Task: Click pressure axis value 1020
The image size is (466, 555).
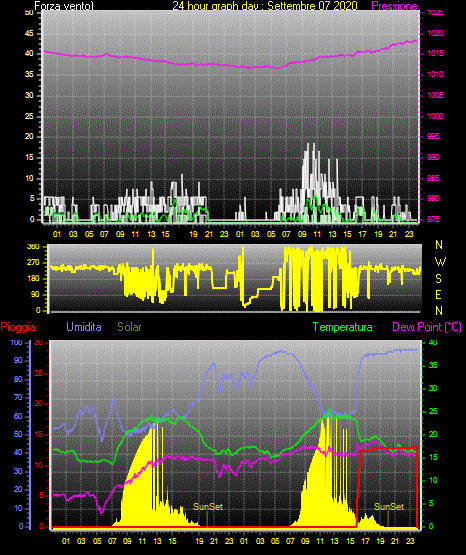Action: pyautogui.click(x=435, y=33)
